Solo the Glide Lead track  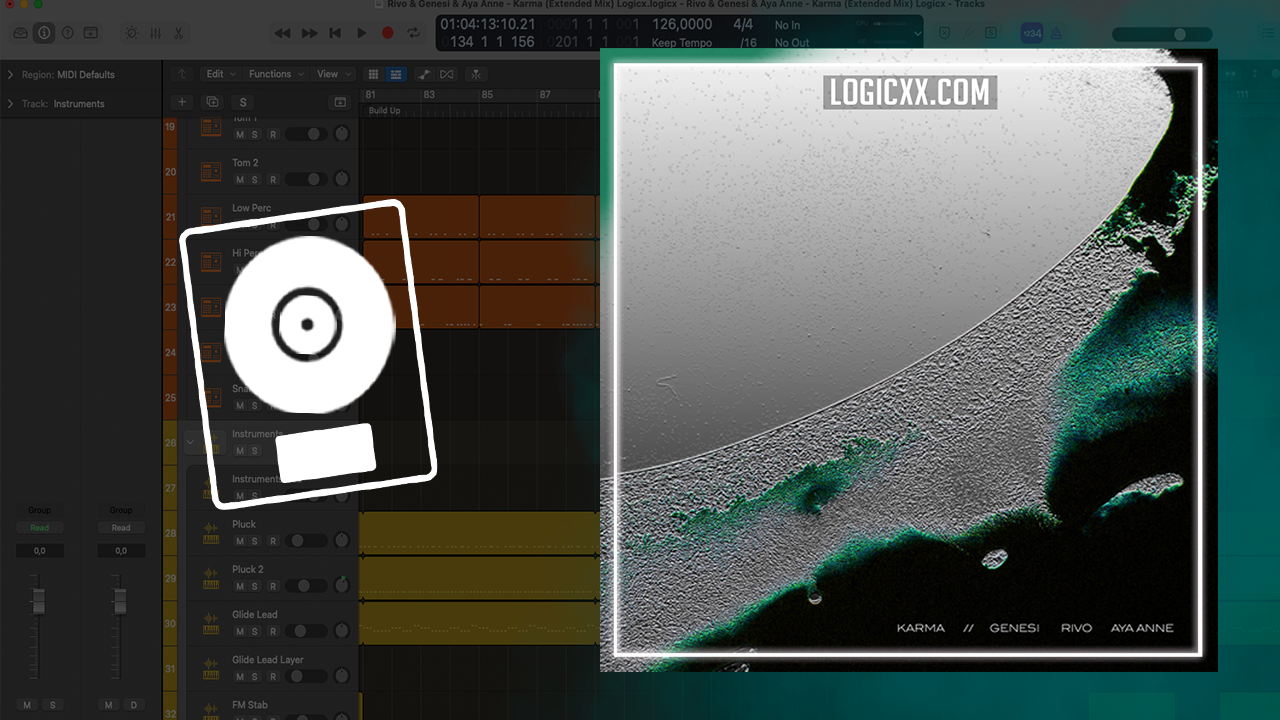[x=255, y=631]
